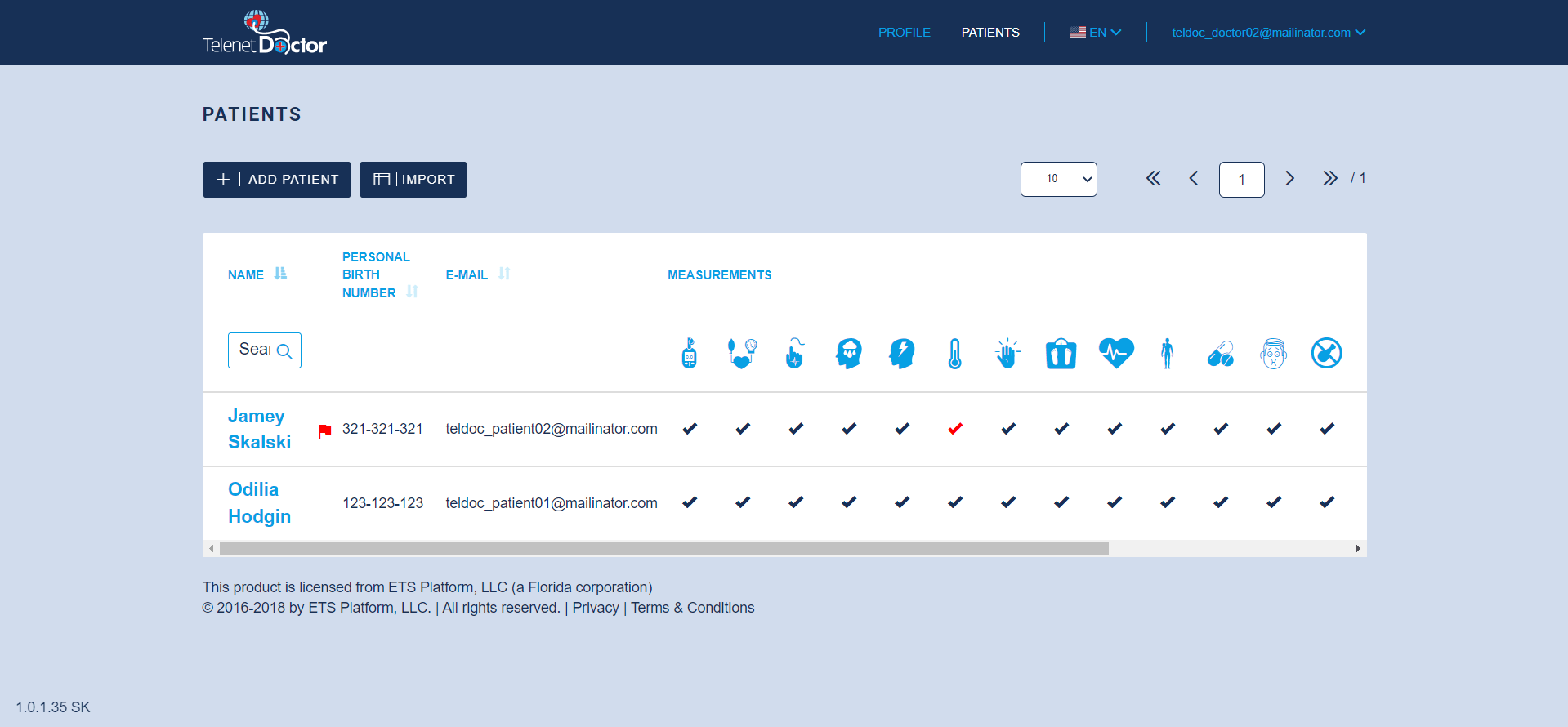Click the head with rain cloud mood icon
1568x727 pixels.
(849, 353)
